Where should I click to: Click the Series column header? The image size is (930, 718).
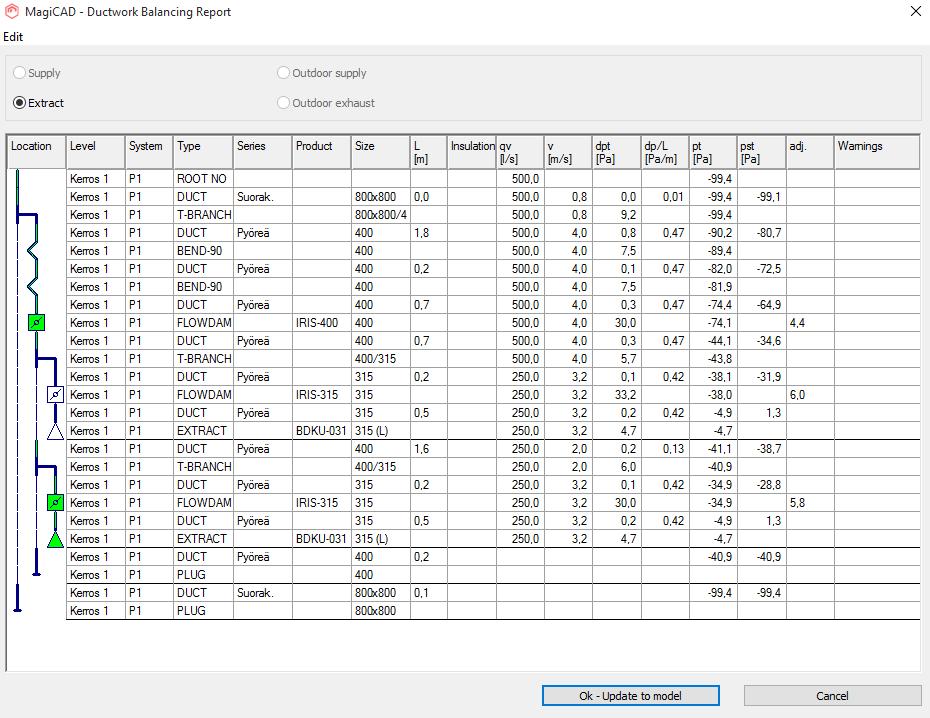pos(263,152)
